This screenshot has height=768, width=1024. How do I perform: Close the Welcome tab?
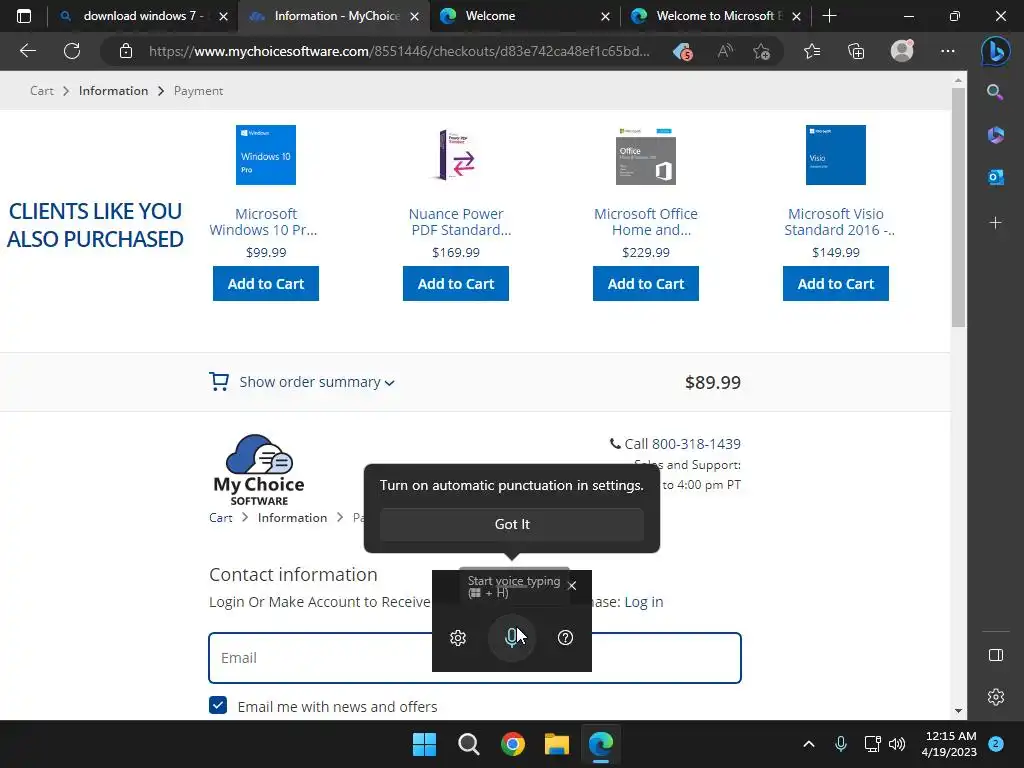605,16
